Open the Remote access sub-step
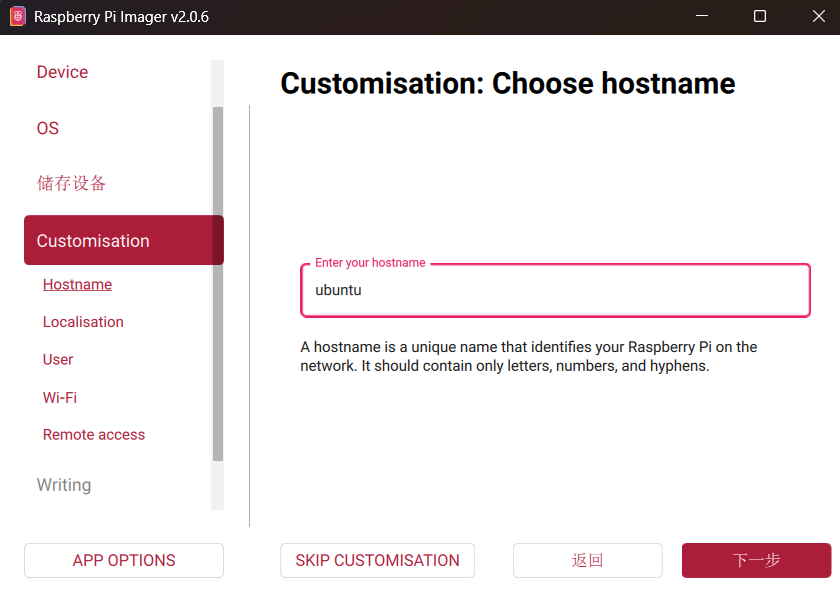 pyautogui.click(x=94, y=435)
